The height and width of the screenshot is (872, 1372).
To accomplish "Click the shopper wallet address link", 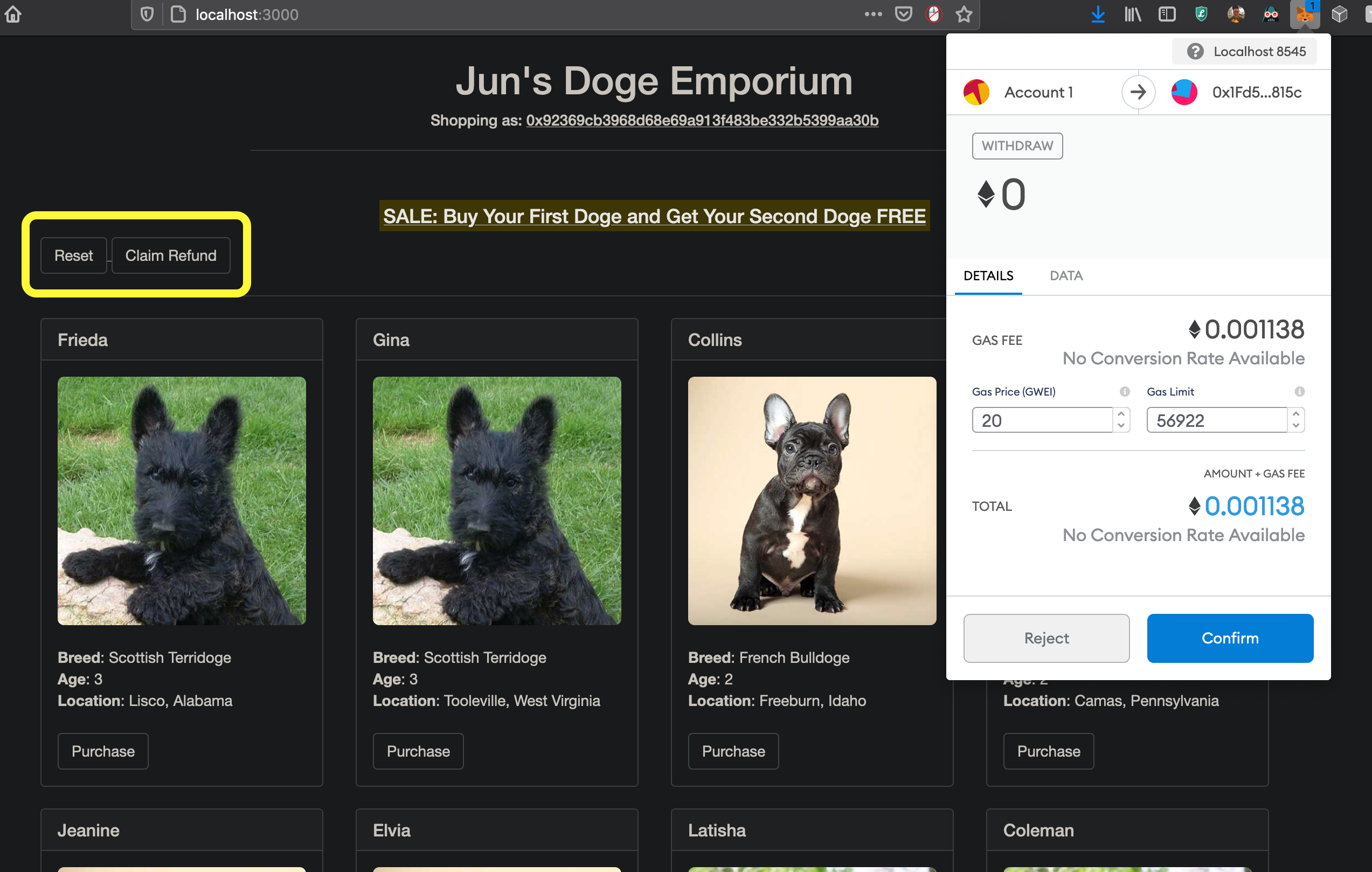I will click(x=702, y=120).
